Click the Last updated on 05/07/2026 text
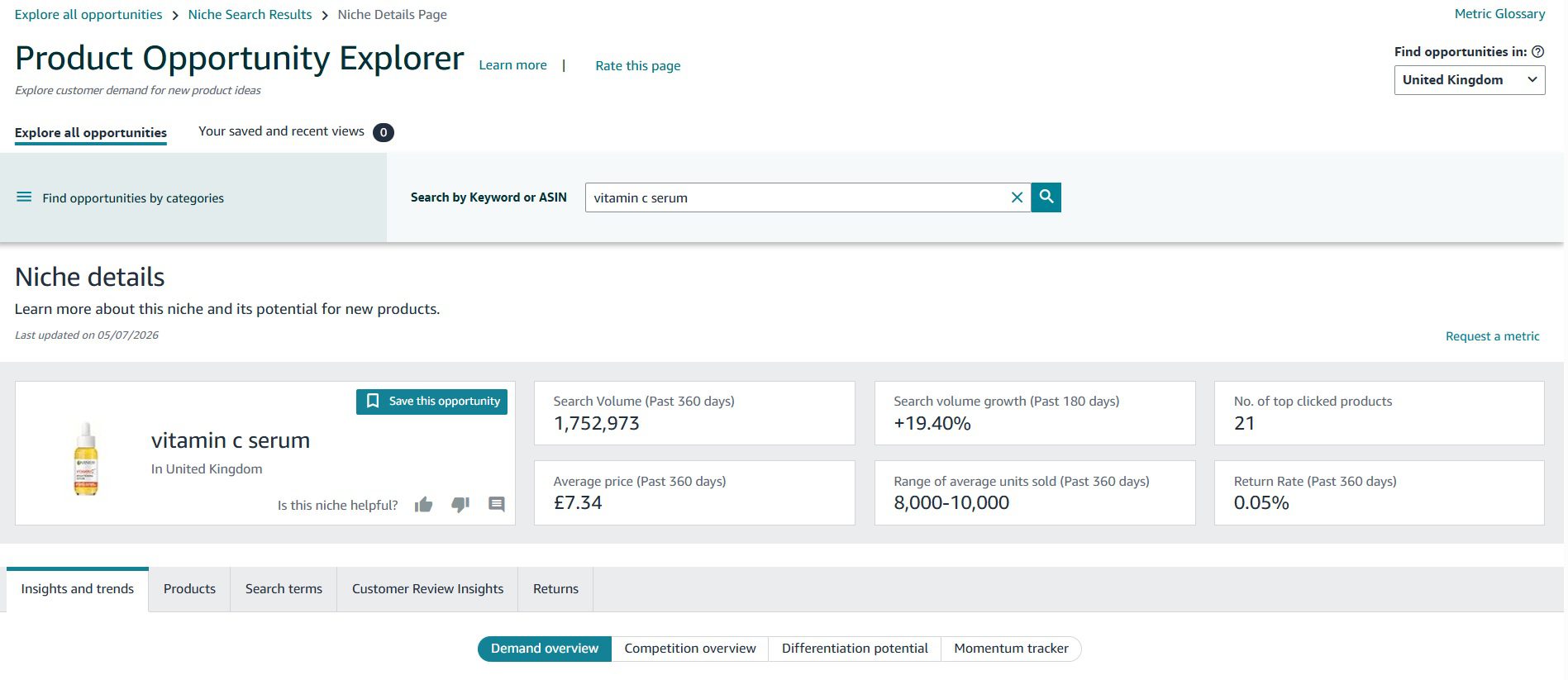This screenshot has width=1568, height=680. coord(87,335)
